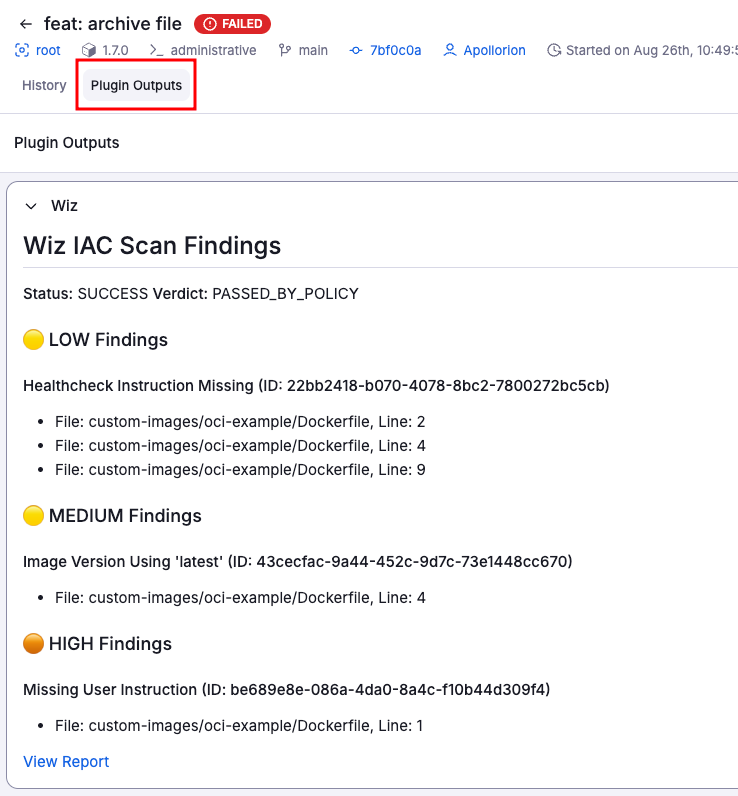Click the Wiz IAC Scan Findings heading
738x796 pixels.
click(x=152, y=246)
